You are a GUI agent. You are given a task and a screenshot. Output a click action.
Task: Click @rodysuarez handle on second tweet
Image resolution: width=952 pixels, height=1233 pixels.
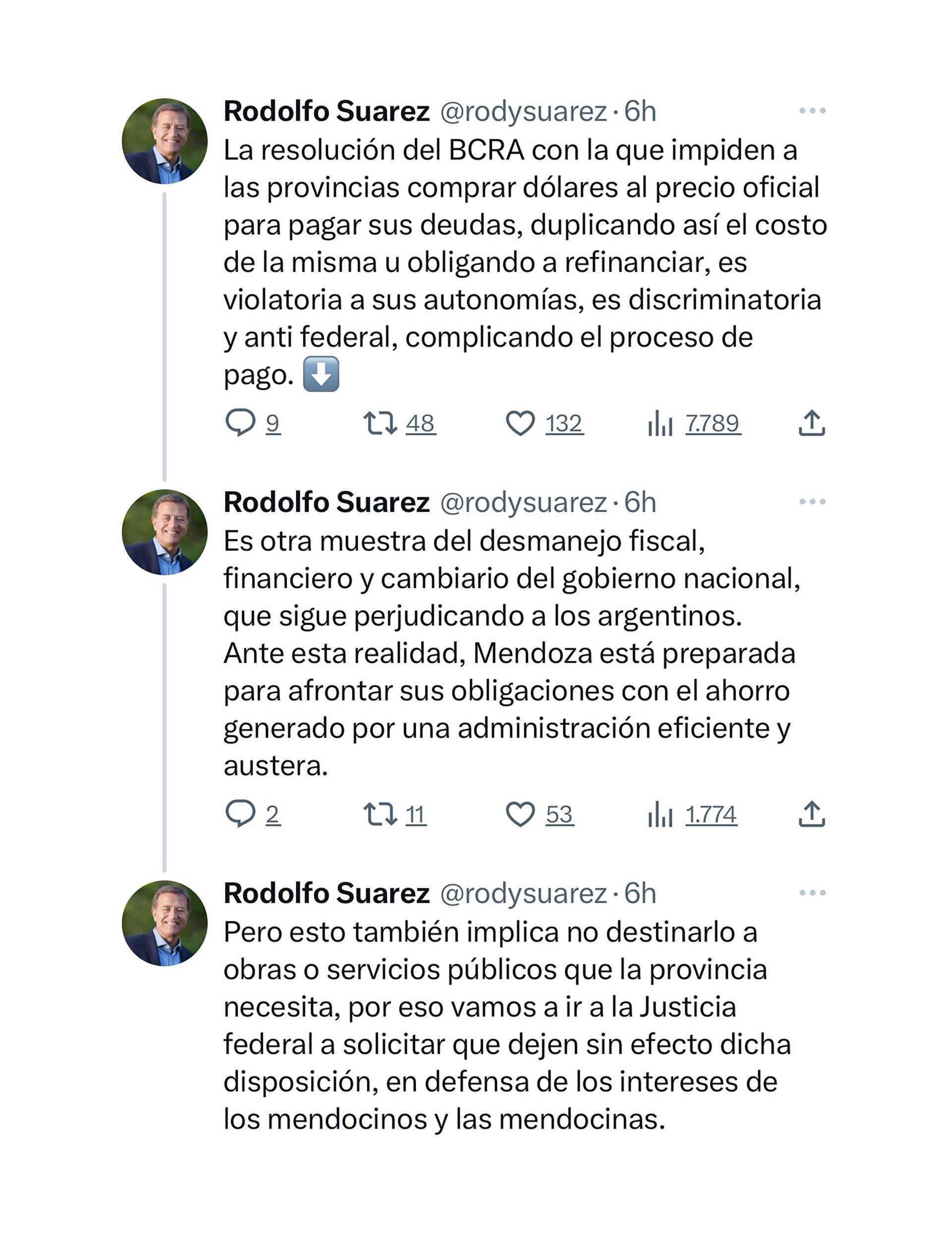point(523,502)
